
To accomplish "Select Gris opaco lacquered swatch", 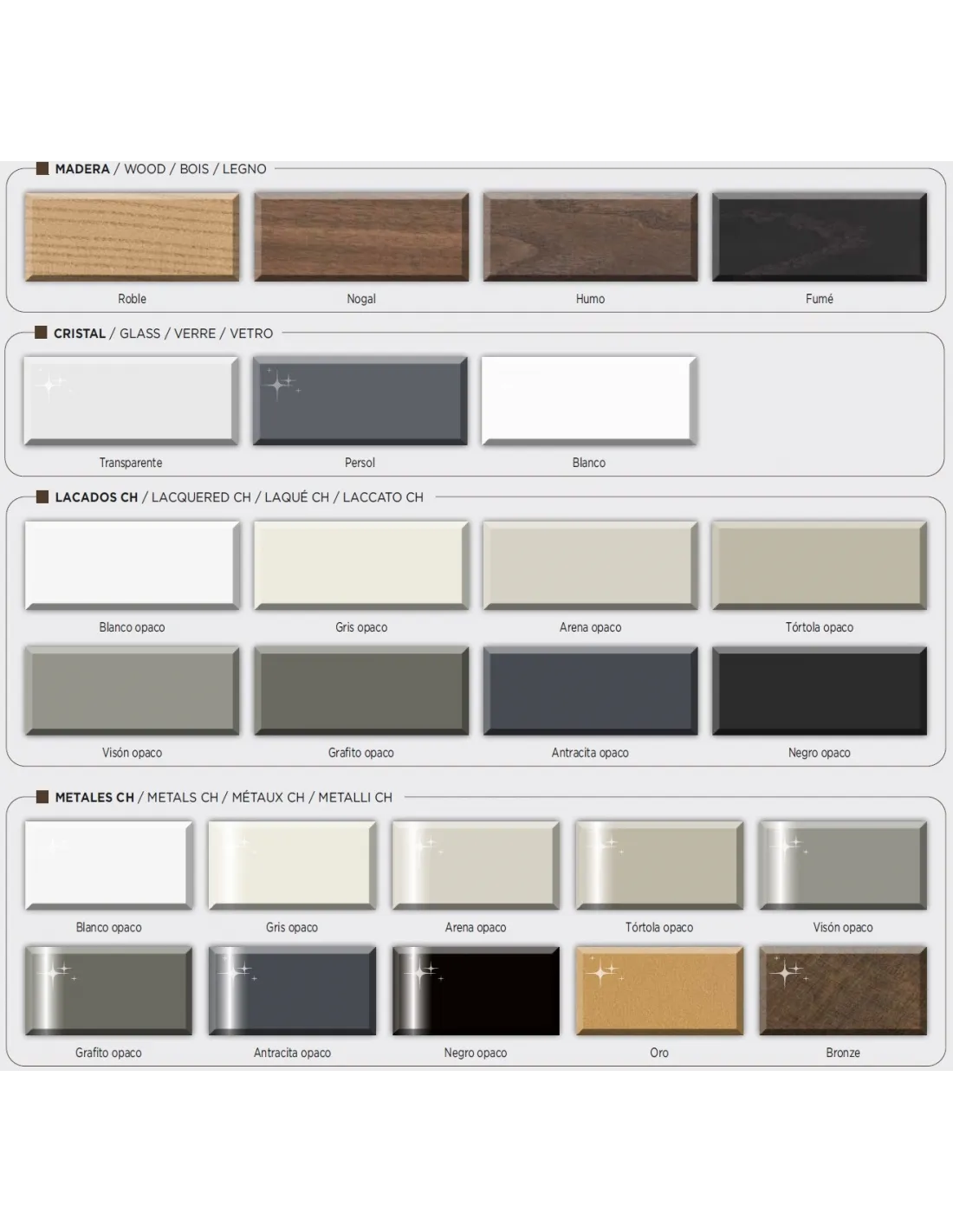I will pyautogui.click(x=361, y=566).
